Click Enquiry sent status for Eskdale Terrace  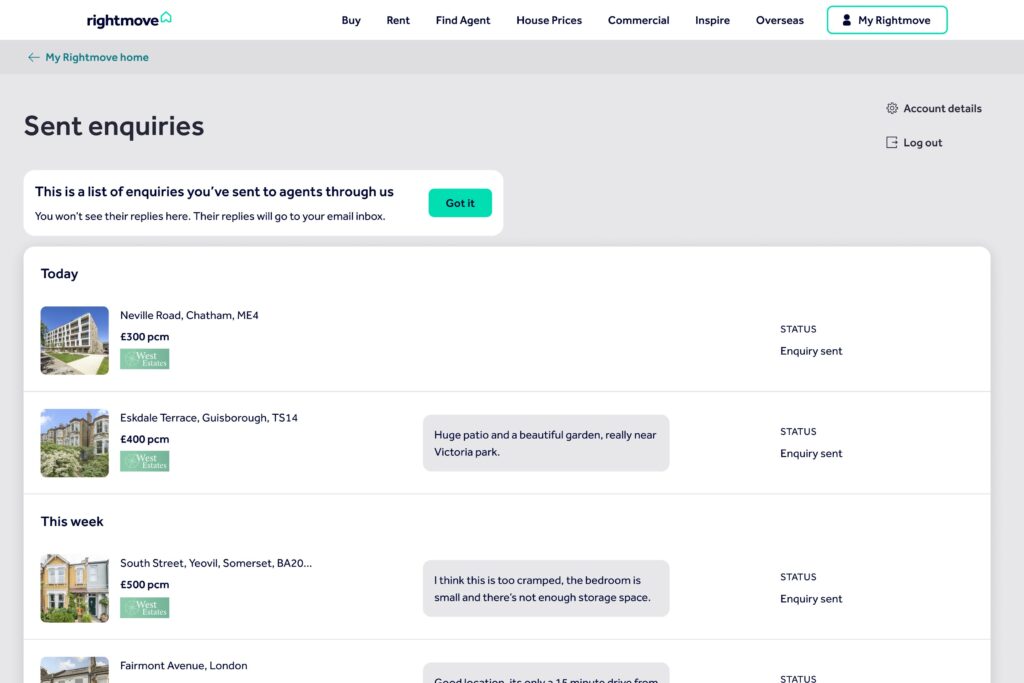[811, 454]
